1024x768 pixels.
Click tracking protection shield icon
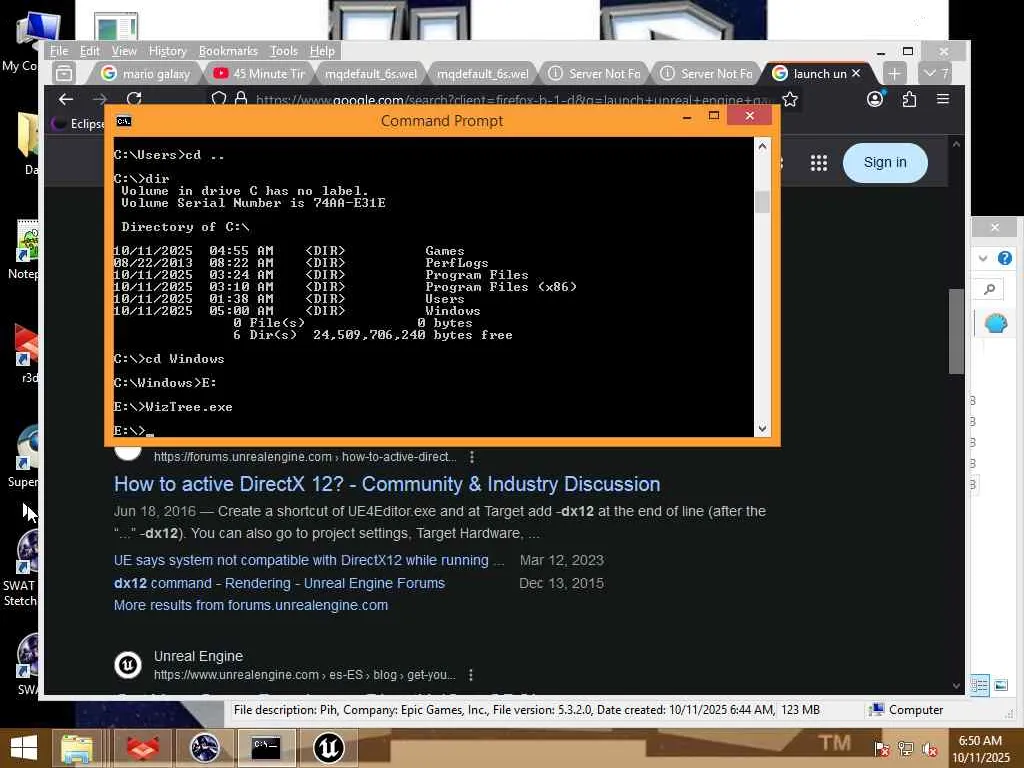(x=219, y=99)
